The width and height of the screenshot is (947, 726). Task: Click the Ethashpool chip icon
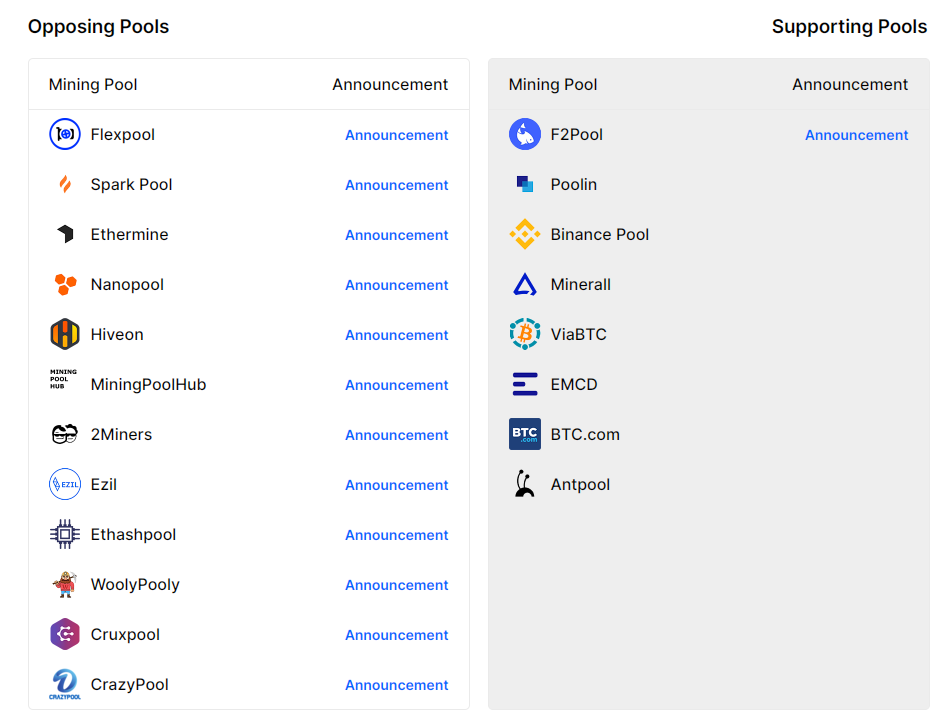pyautogui.click(x=65, y=534)
